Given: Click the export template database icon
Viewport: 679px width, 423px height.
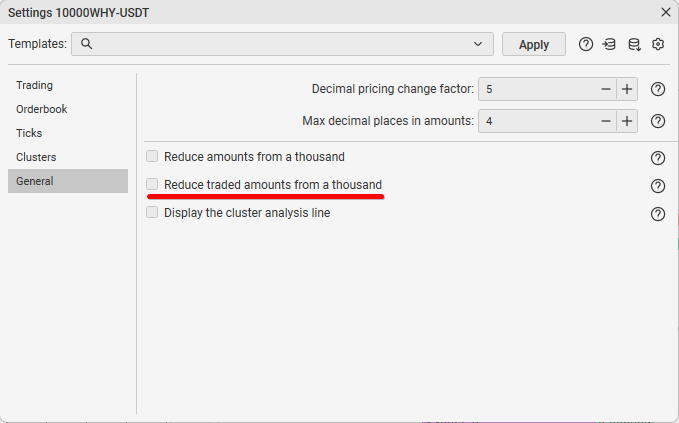Looking at the screenshot, I should tap(634, 44).
